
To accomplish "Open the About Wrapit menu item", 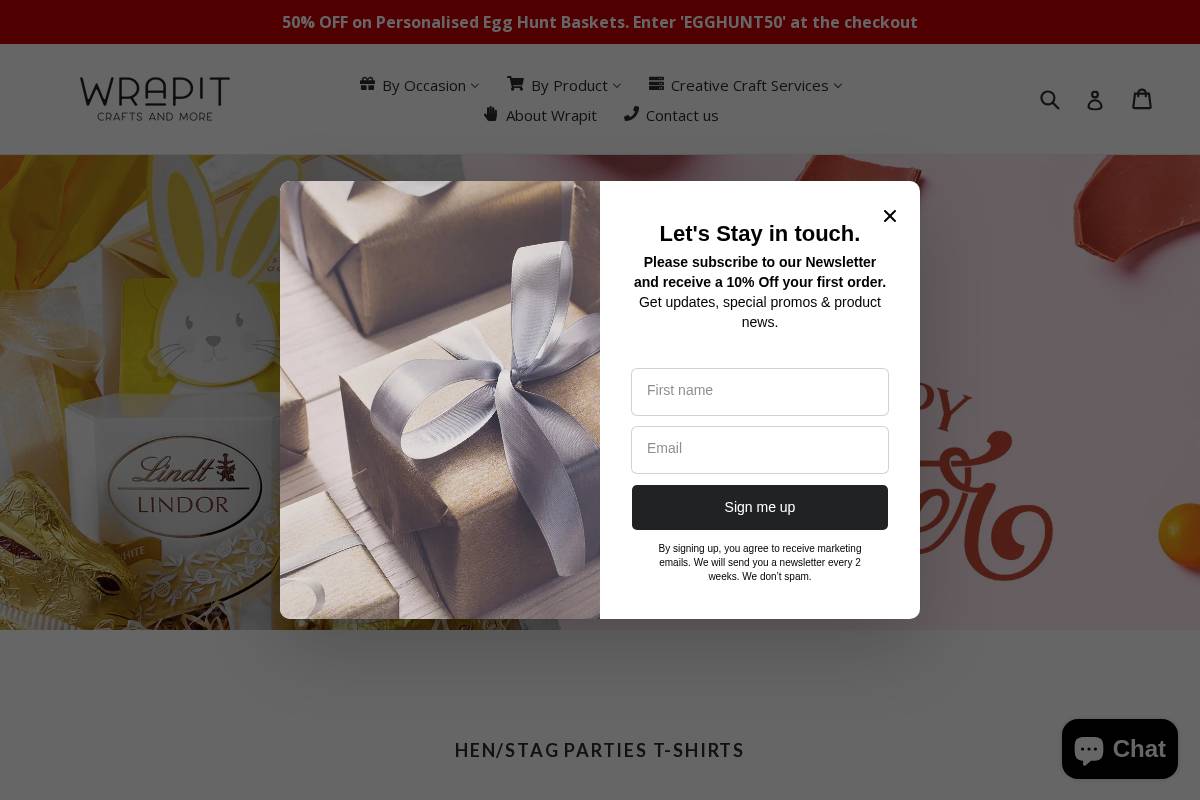I will point(551,115).
